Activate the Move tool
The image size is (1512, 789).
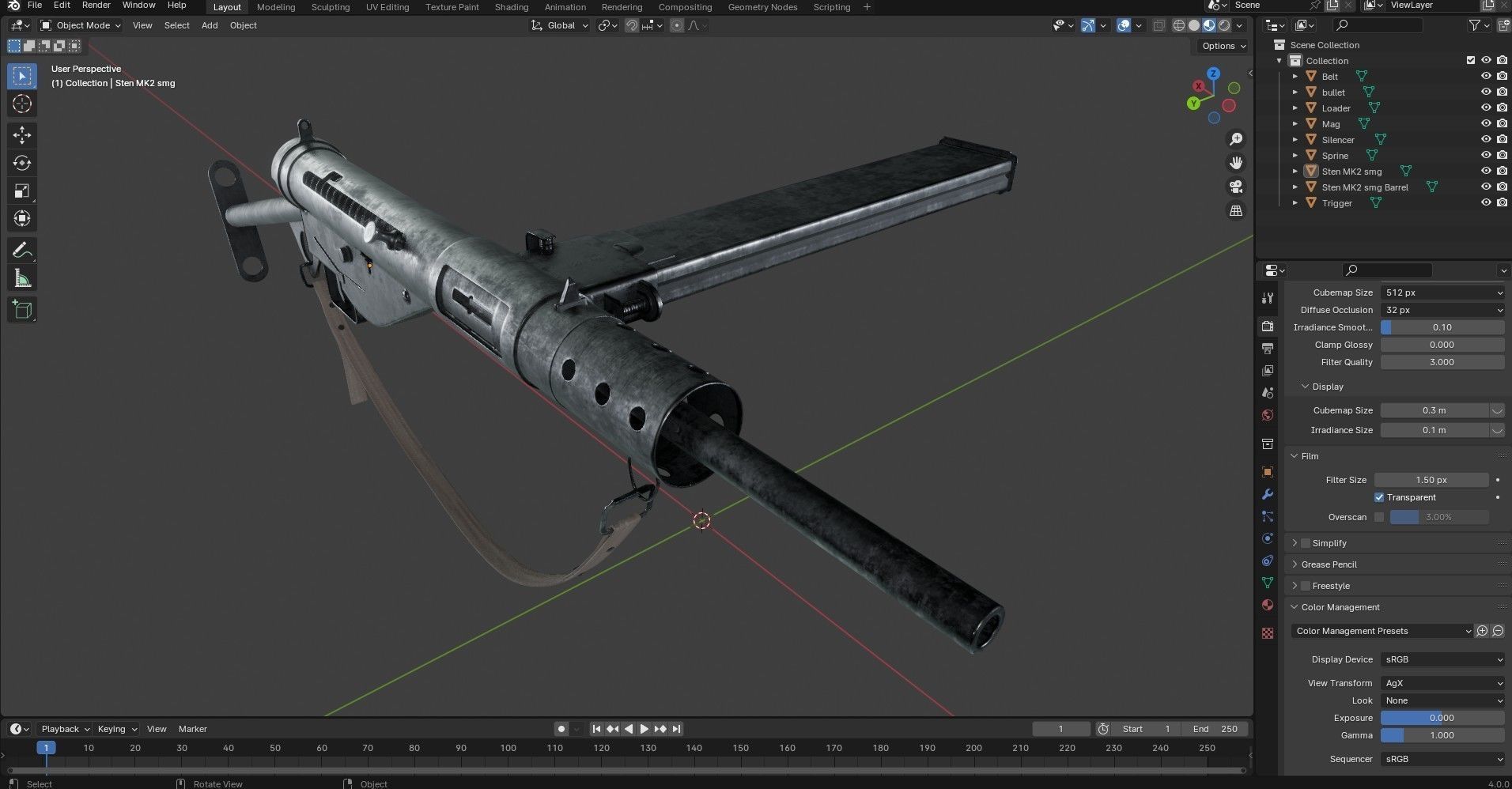pos(22,135)
